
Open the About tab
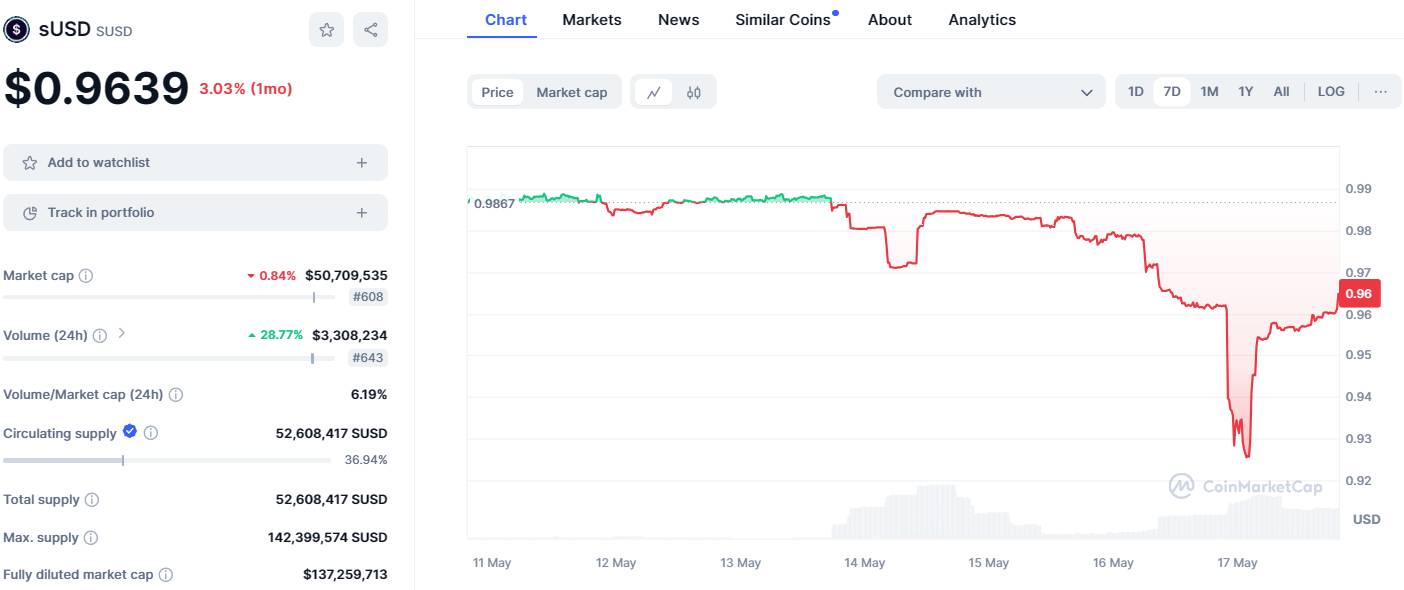[x=890, y=19]
